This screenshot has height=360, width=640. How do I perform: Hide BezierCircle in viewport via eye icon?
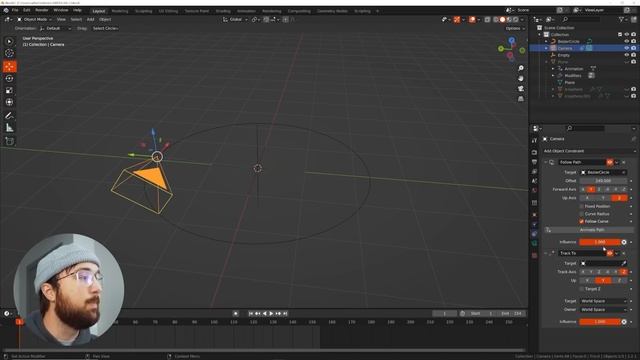tap(627, 41)
